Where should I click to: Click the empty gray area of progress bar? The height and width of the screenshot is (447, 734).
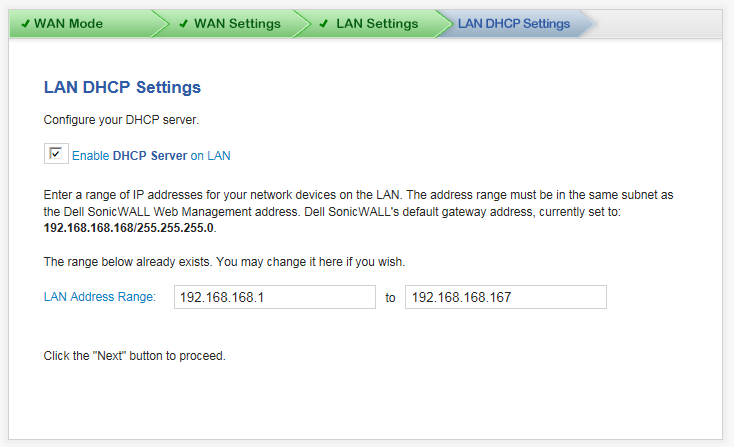(658, 23)
